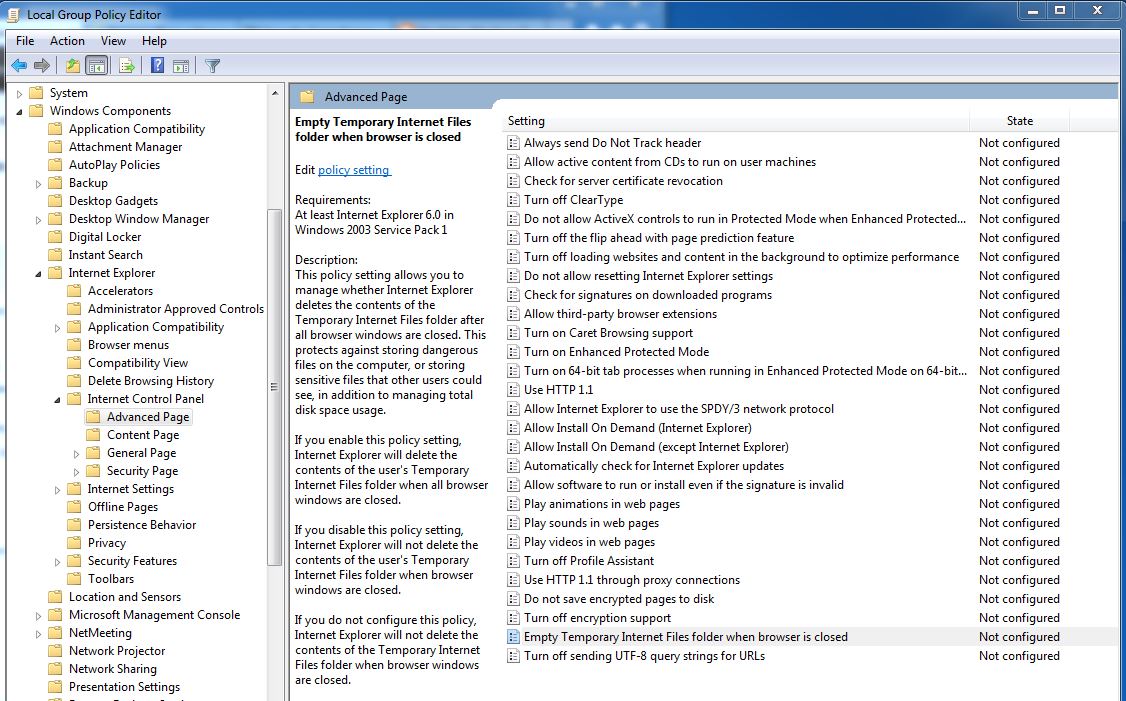Expand the Microsoft Management Console node
Screen dimensions: 1126x701
pyautogui.click(x=38, y=616)
